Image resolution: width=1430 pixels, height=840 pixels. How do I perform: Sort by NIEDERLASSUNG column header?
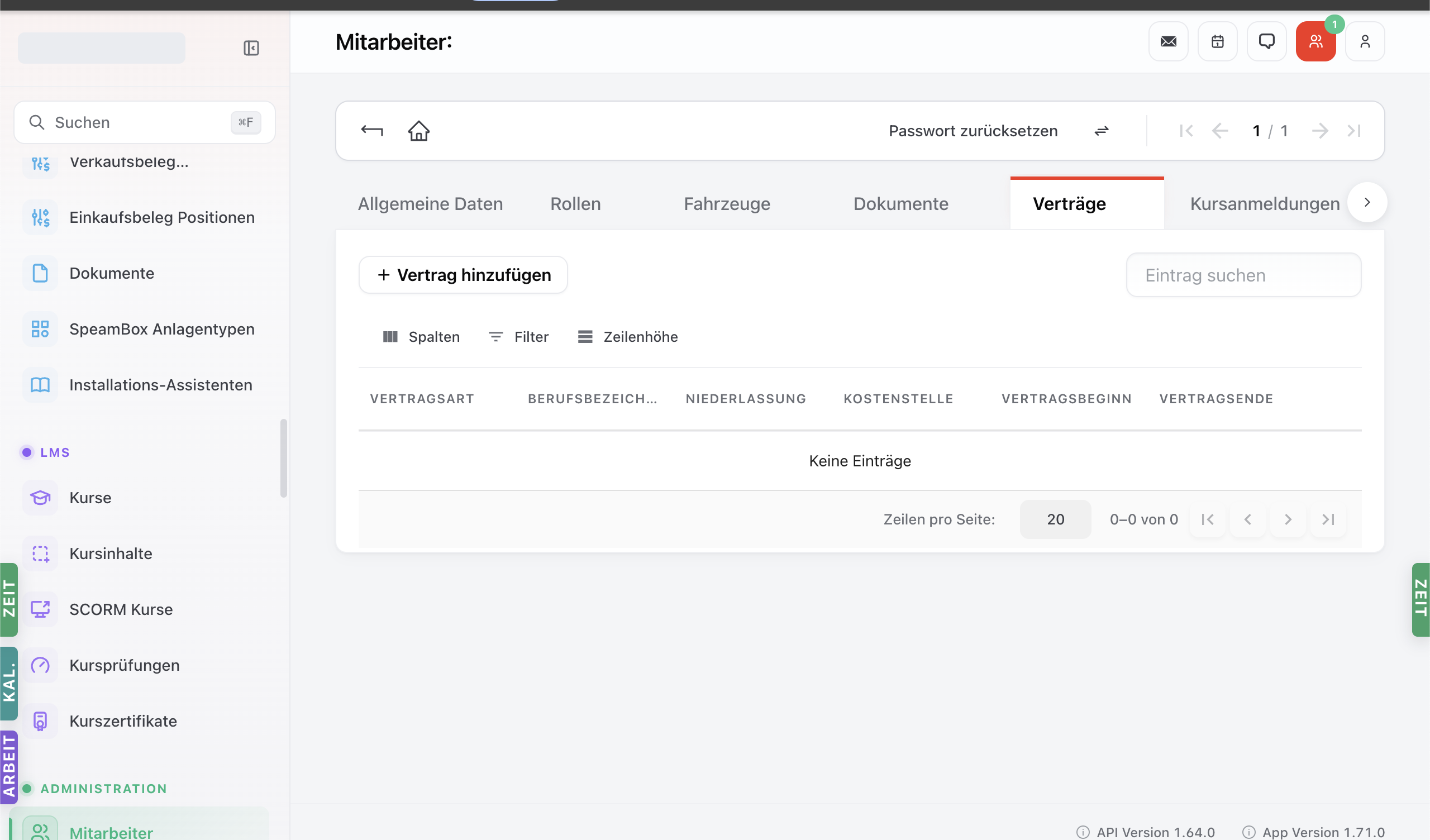click(746, 399)
